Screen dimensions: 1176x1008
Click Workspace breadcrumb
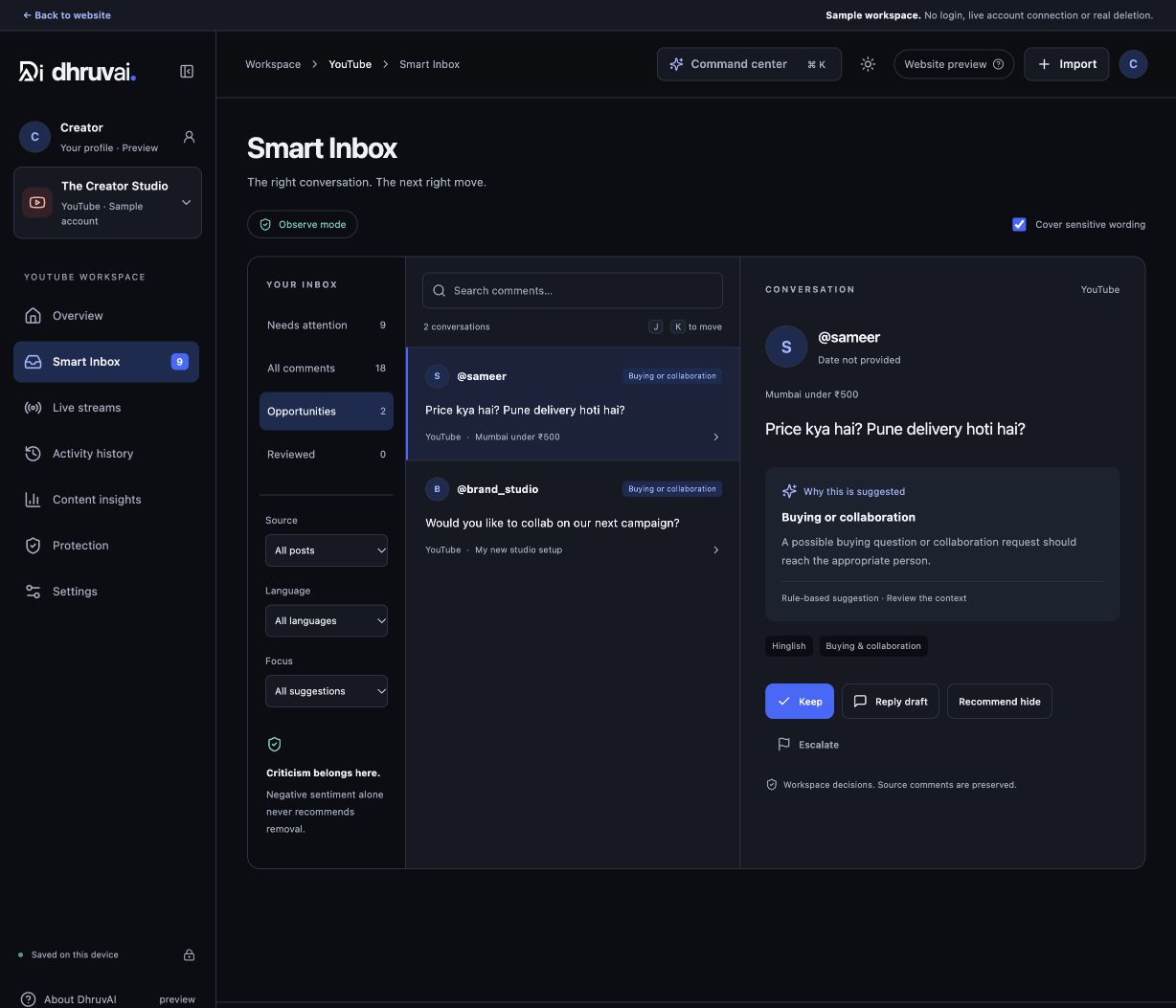273,64
